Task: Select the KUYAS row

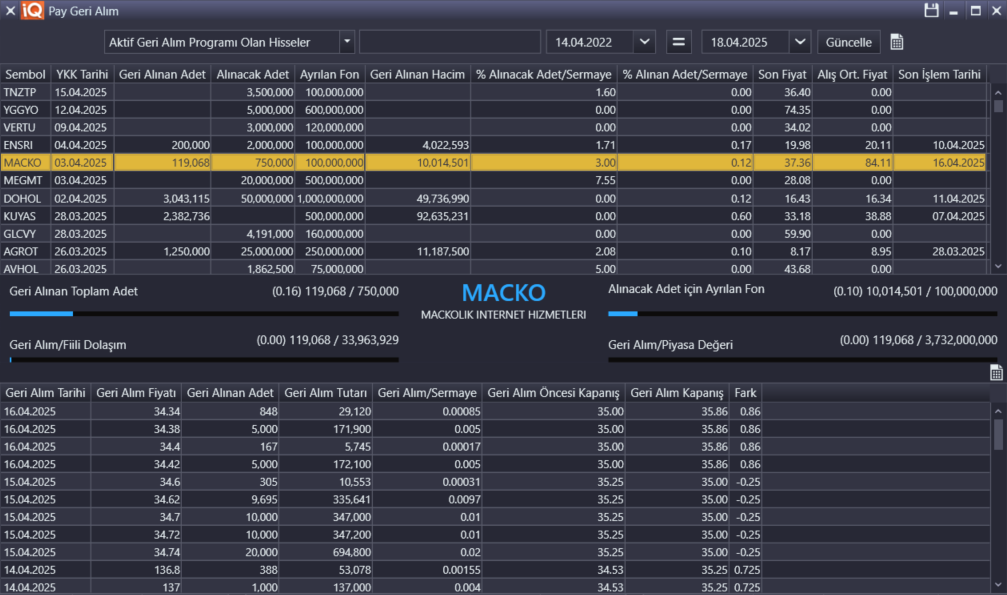Action: point(493,216)
